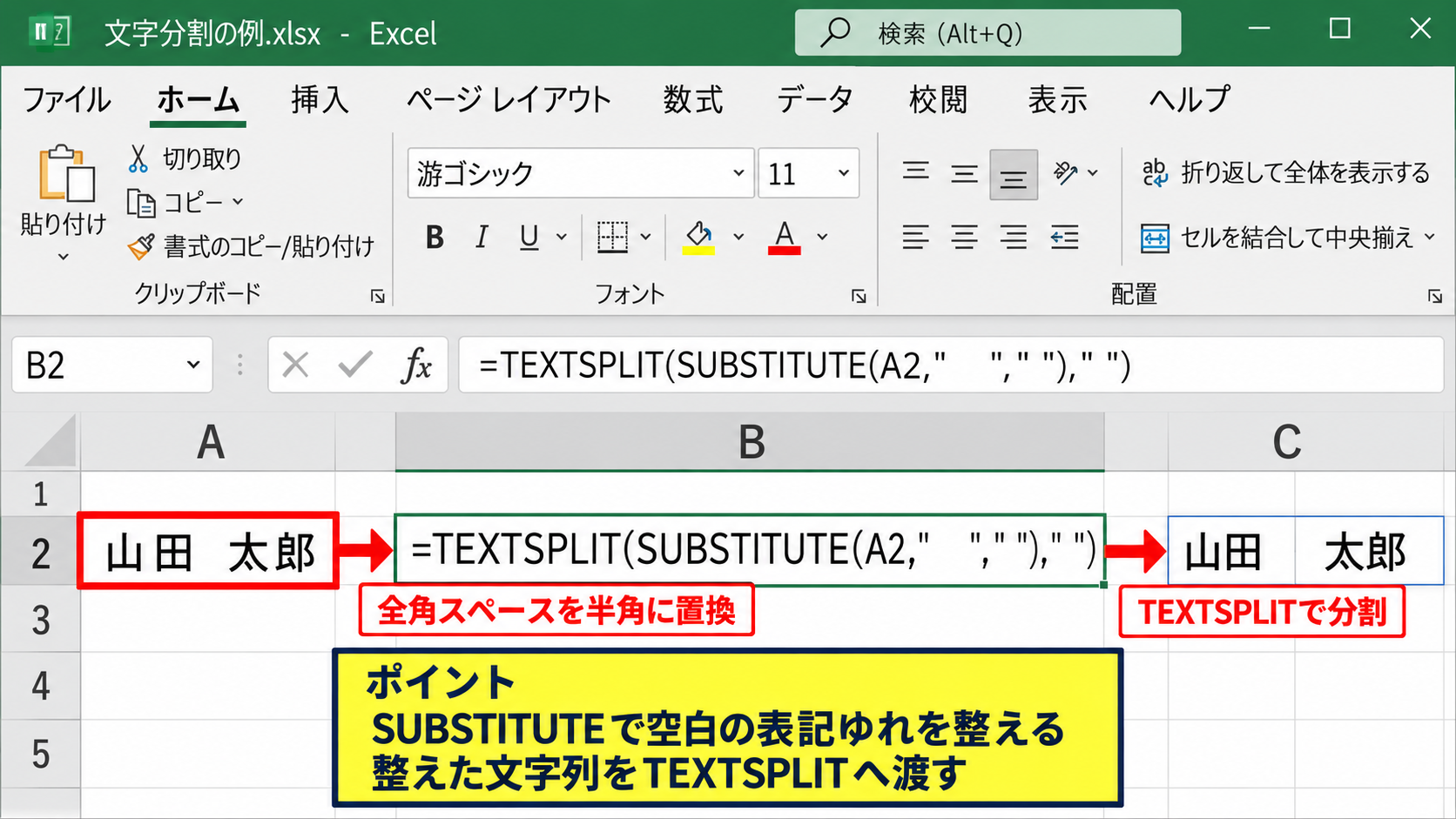Confirm formula with the checkmark icon
The height and width of the screenshot is (819, 1456).
pos(355,365)
